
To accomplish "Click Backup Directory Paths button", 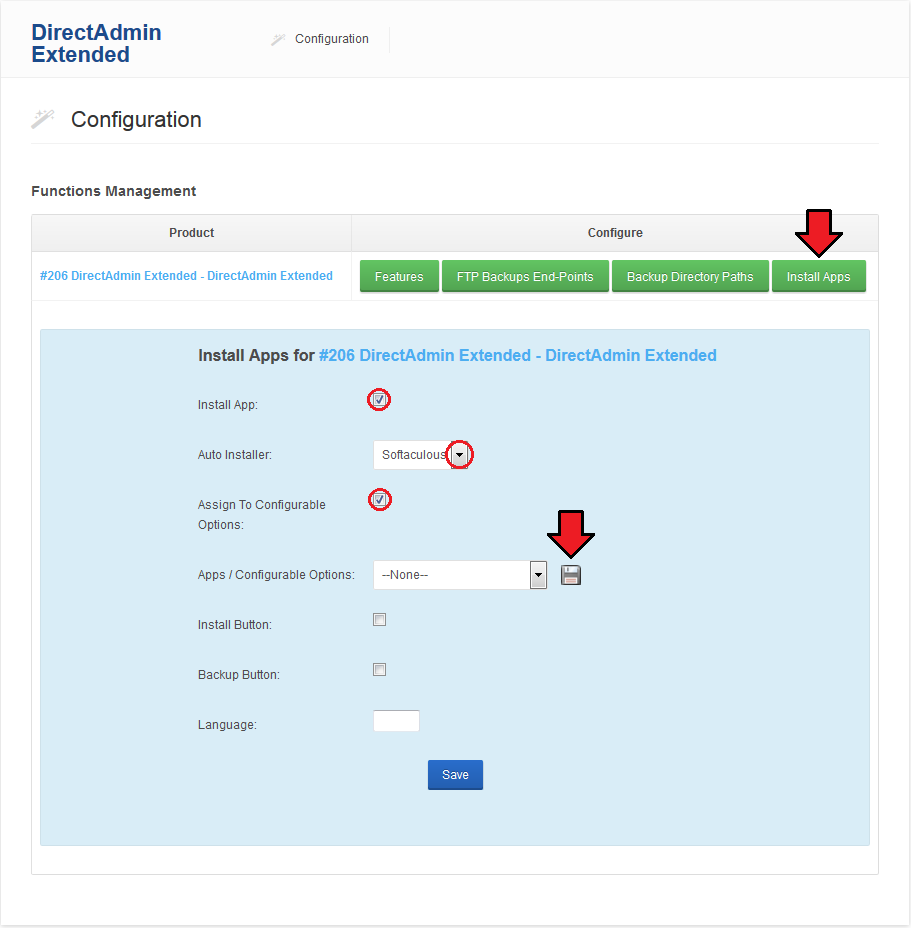I will [x=690, y=276].
